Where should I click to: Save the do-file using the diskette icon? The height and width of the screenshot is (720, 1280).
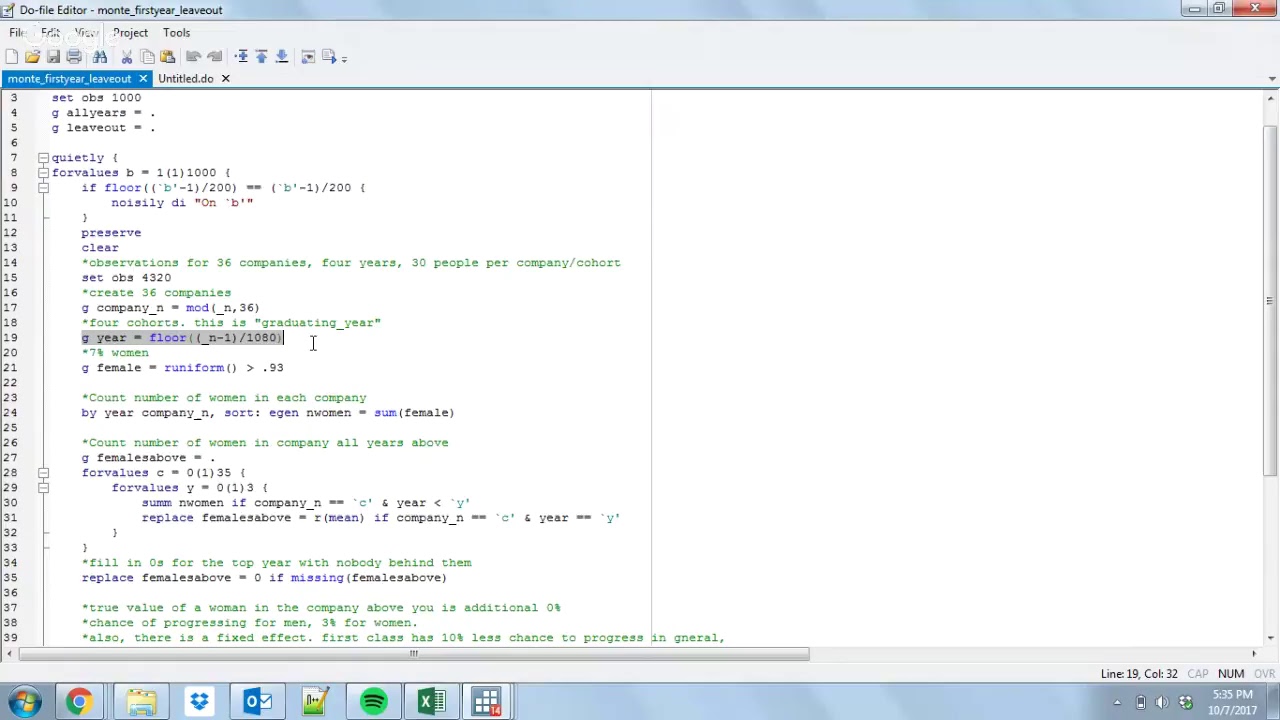pos(53,57)
